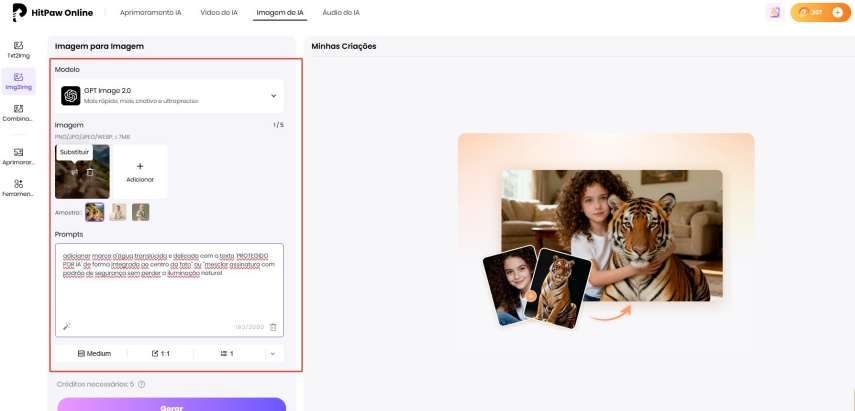Open the Combinar sidebar tool

coord(18,113)
